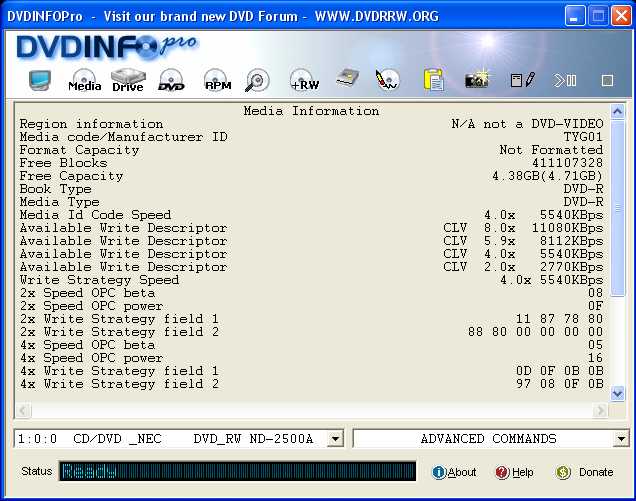
Task: Click the 'TYG01' media code value
Action: 583,137
